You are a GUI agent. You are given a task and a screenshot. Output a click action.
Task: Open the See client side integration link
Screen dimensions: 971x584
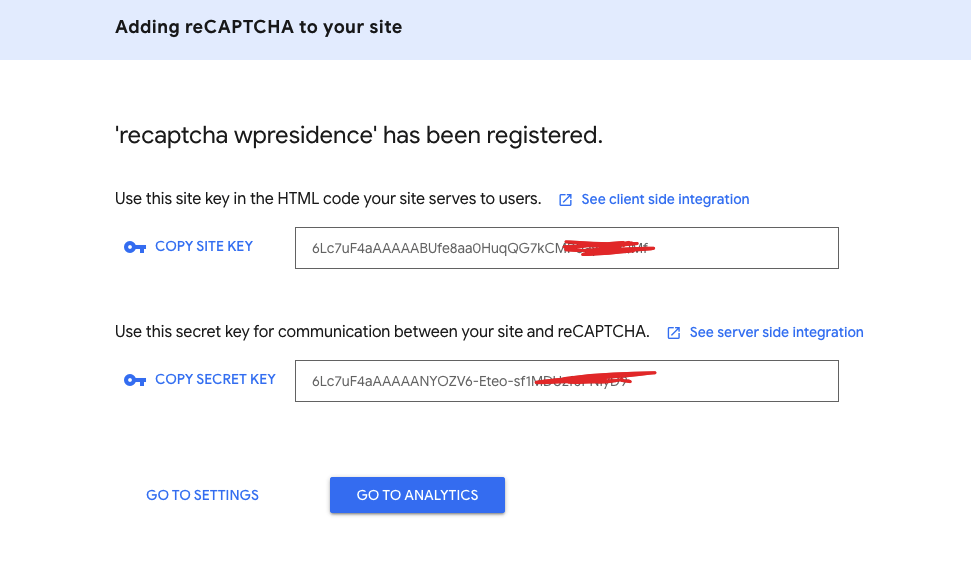click(x=665, y=199)
